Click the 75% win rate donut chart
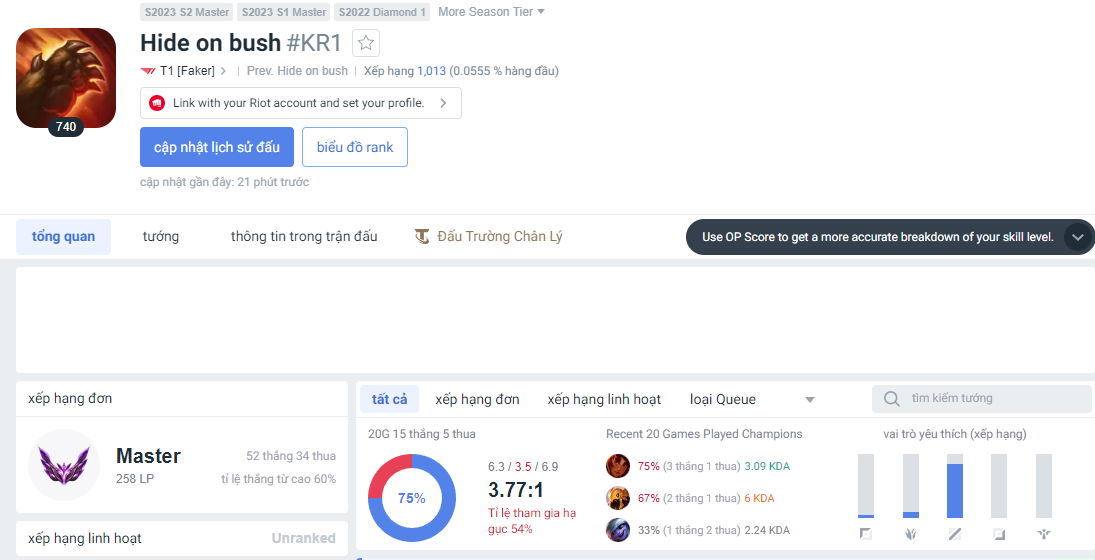 (412, 498)
